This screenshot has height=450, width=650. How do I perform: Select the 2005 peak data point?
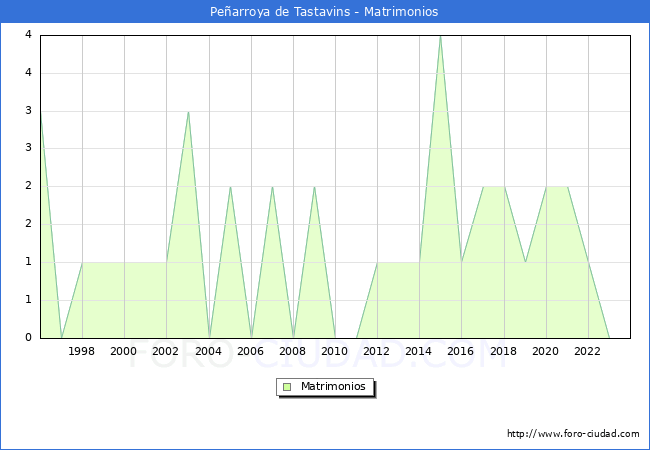pyautogui.click(x=230, y=187)
